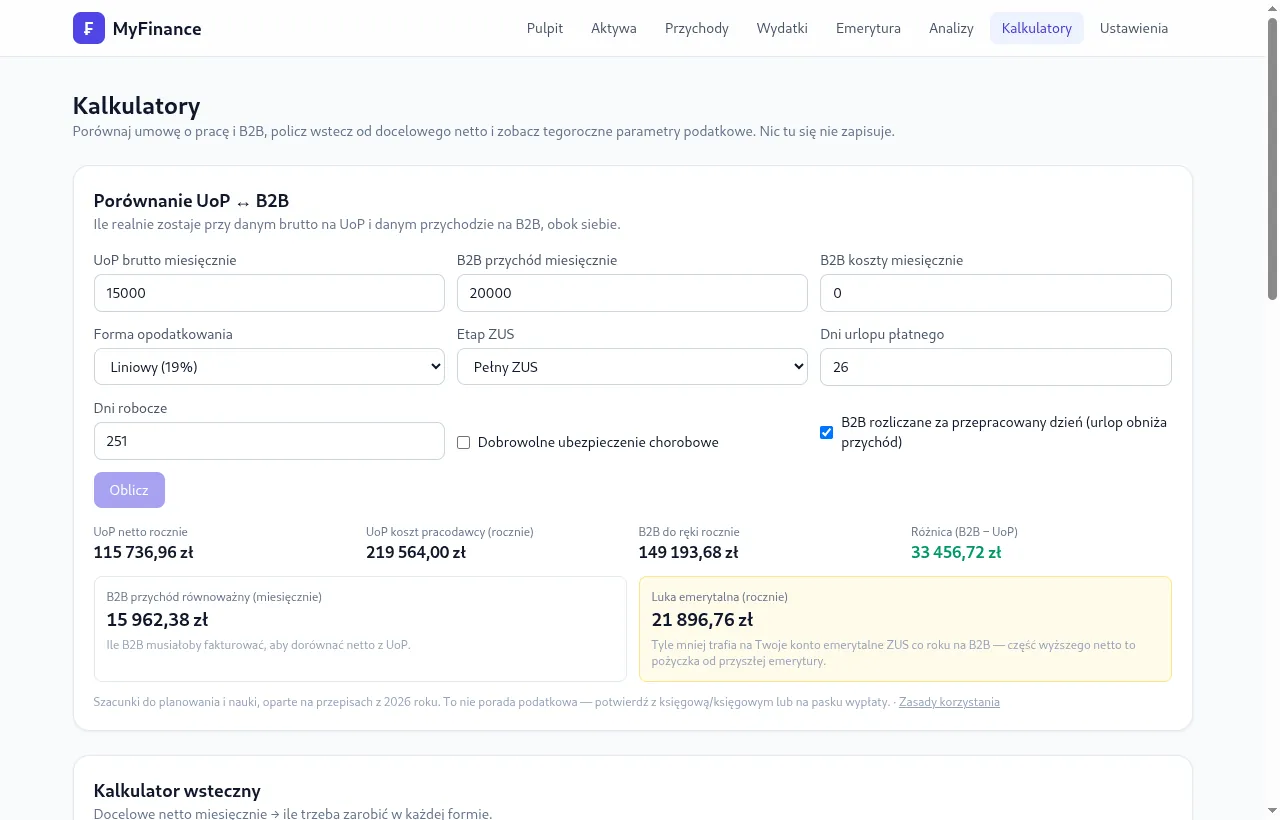Open the Pulpit section

pos(545,28)
